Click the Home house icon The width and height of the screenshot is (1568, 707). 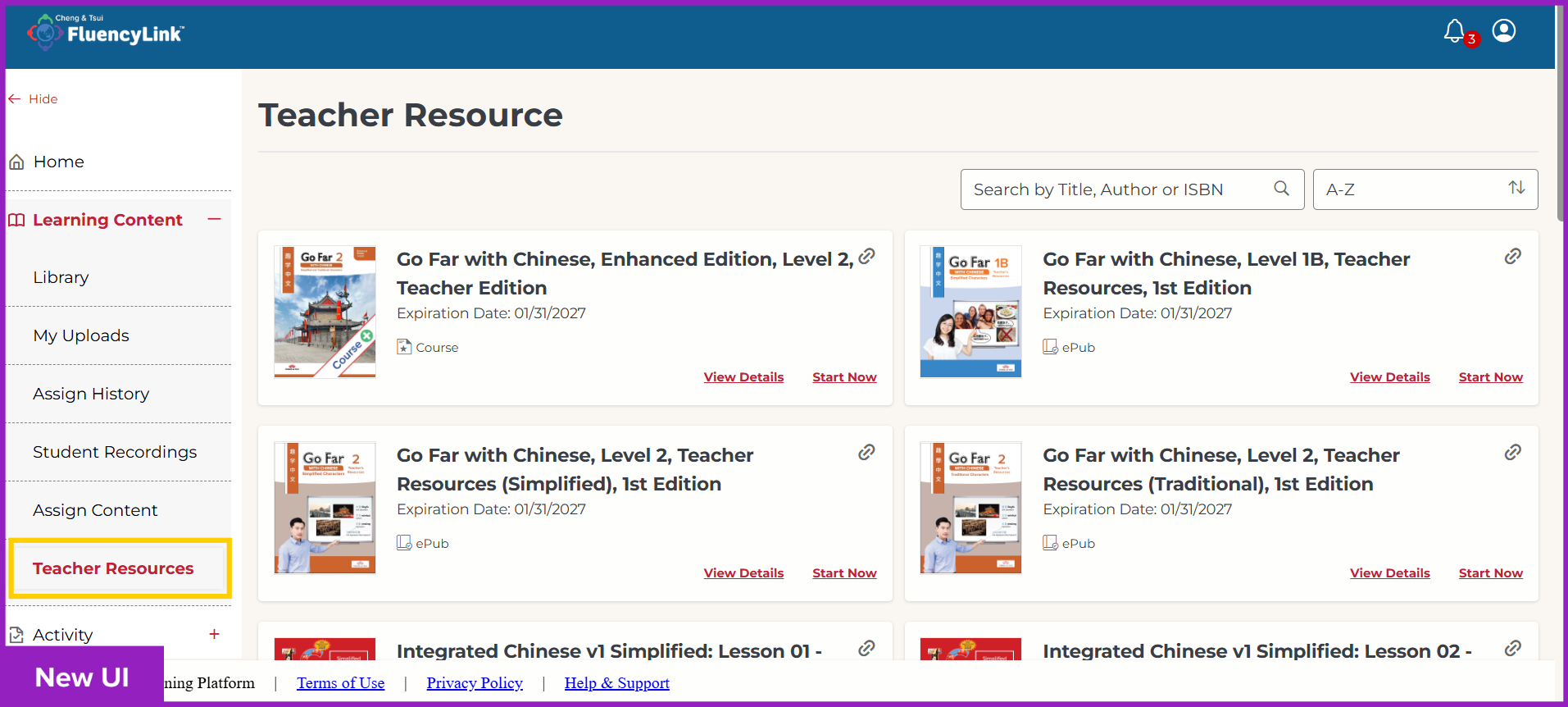(16, 162)
